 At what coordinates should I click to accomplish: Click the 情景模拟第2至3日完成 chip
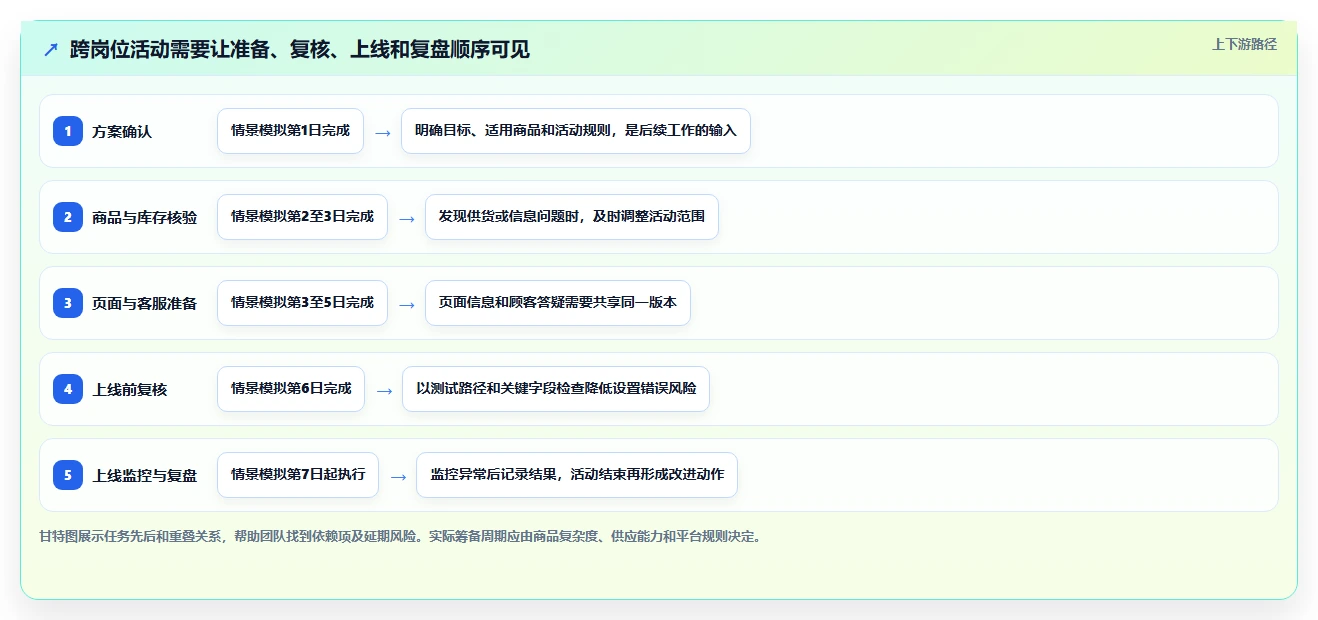302,217
